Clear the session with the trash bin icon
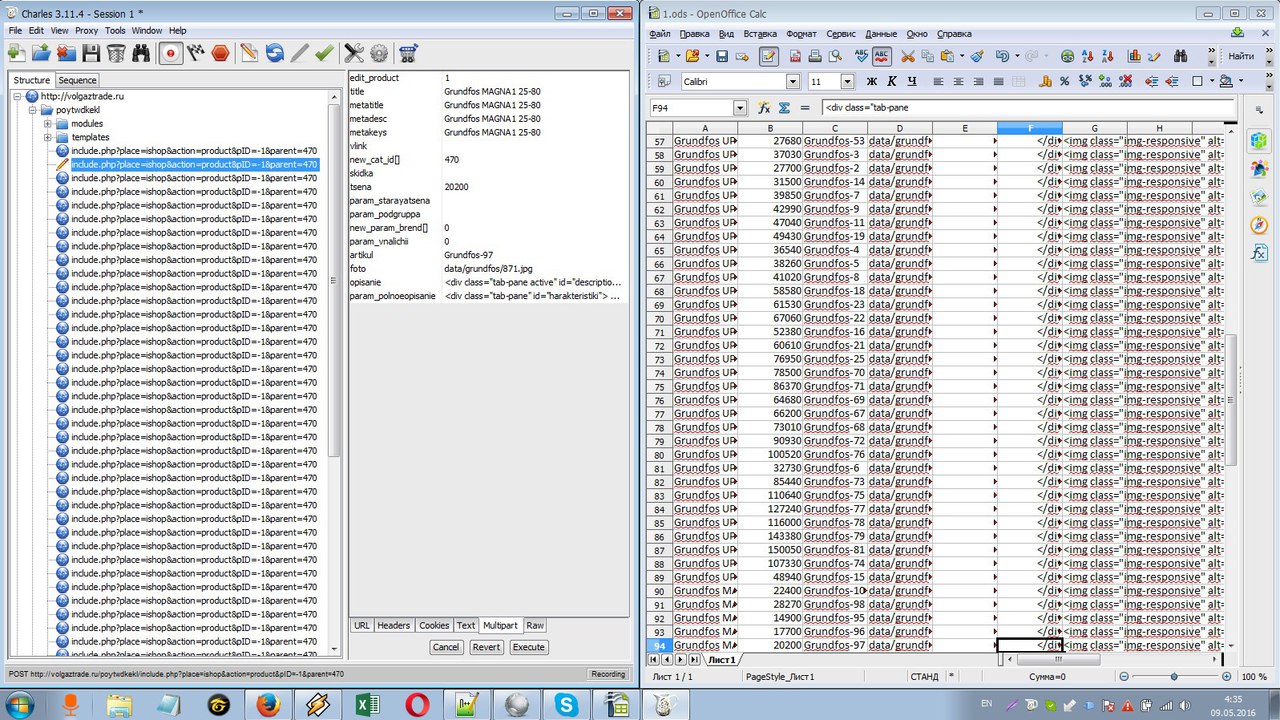The width and height of the screenshot is (1280, 720). click(x=116, y=53)
